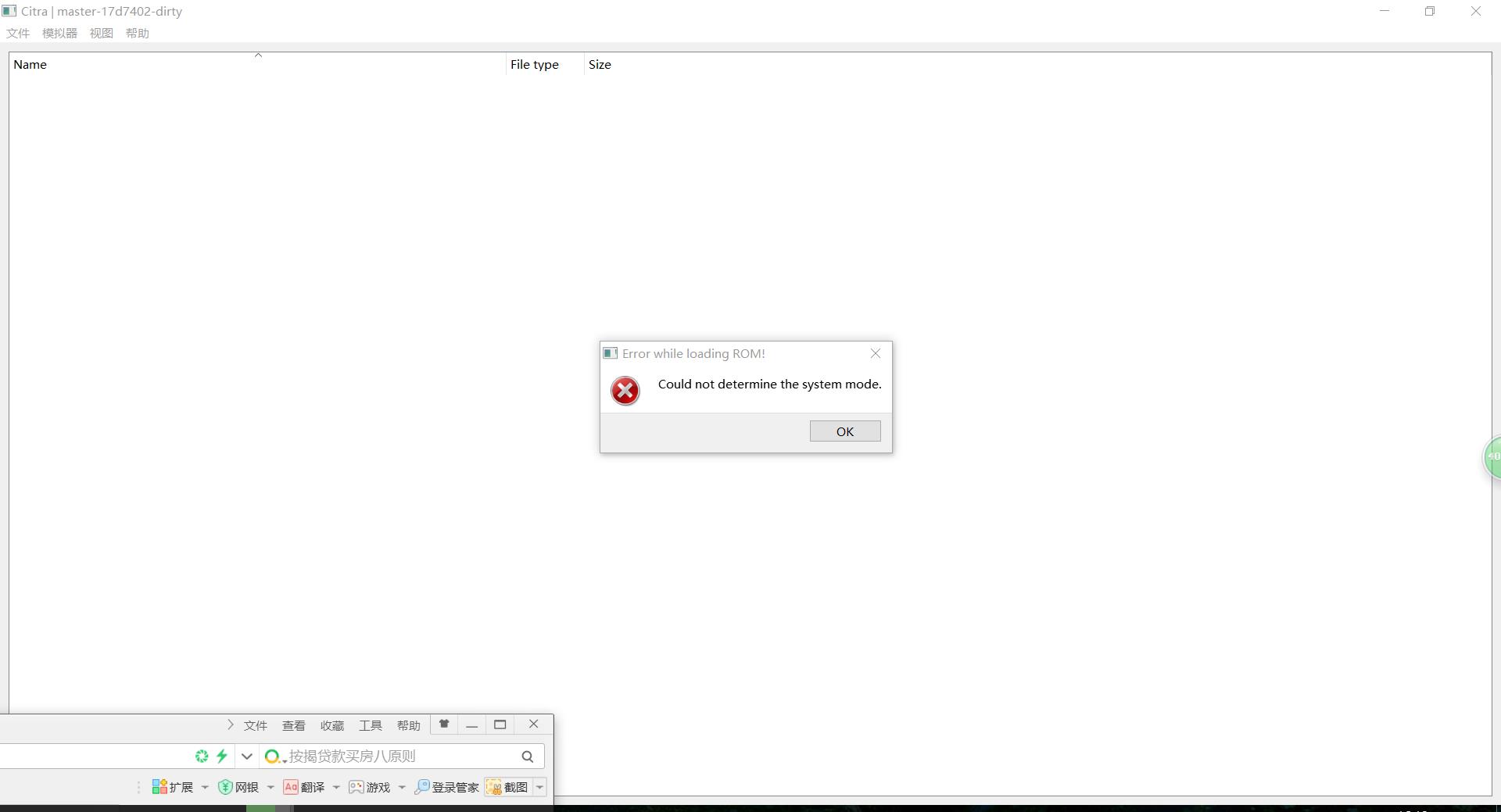Restore down the Citra window

pyautogui.click(x=1430, y=11)
